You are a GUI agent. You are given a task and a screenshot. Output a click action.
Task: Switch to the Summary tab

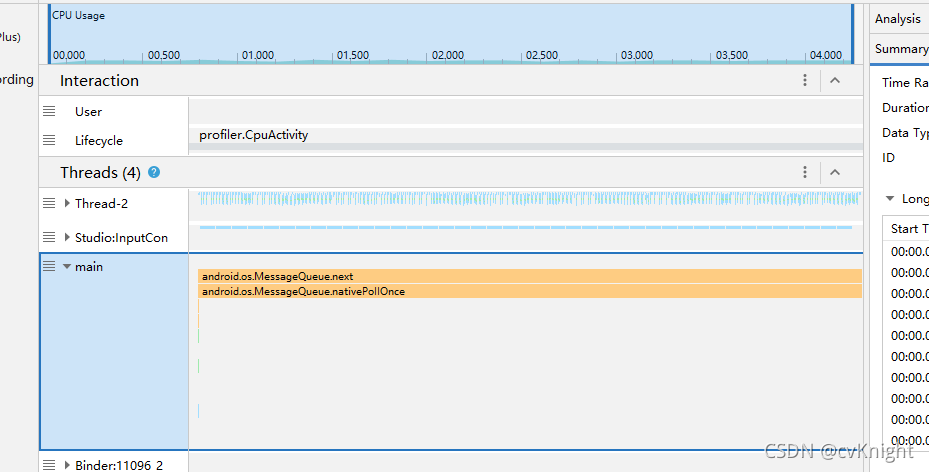tap(901, 49)
